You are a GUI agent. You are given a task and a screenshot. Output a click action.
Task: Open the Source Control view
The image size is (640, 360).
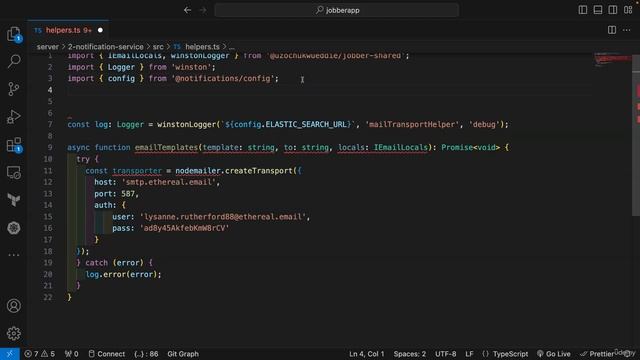13,89
